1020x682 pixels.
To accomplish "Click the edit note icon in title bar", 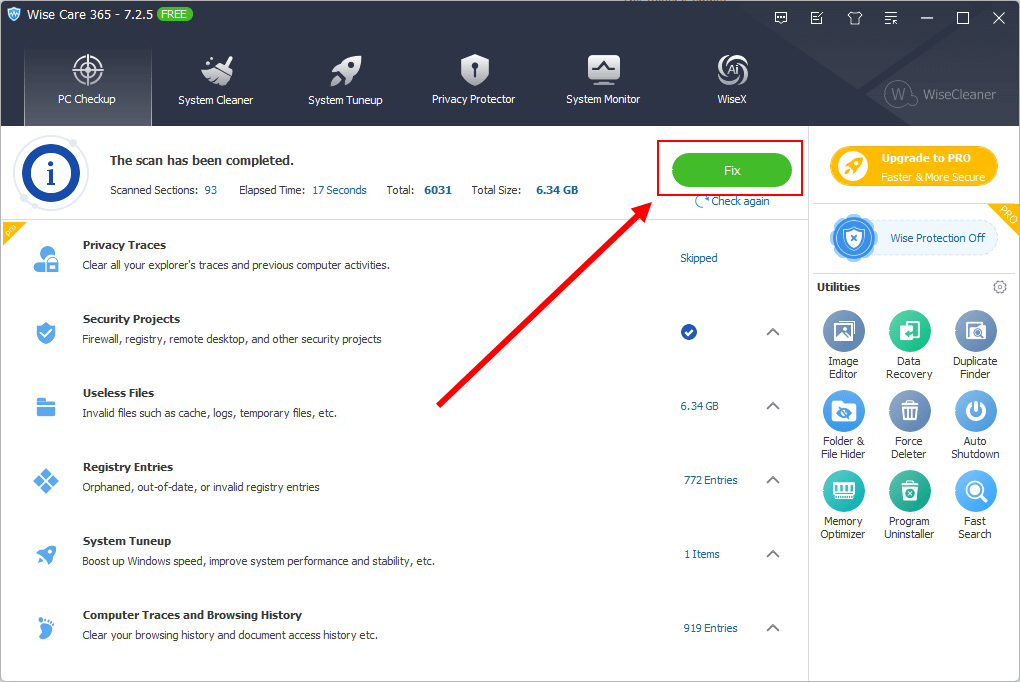I will (x=817, y=18).
